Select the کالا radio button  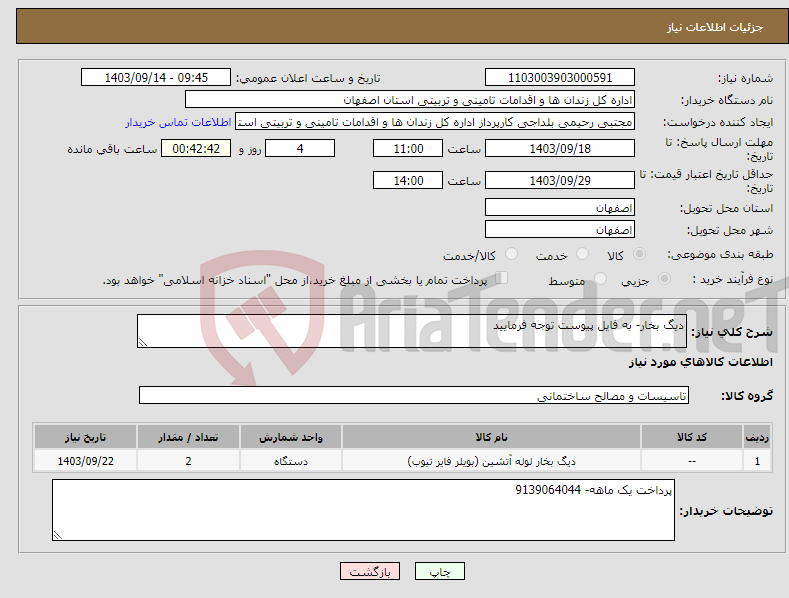(x=639, y=254)
